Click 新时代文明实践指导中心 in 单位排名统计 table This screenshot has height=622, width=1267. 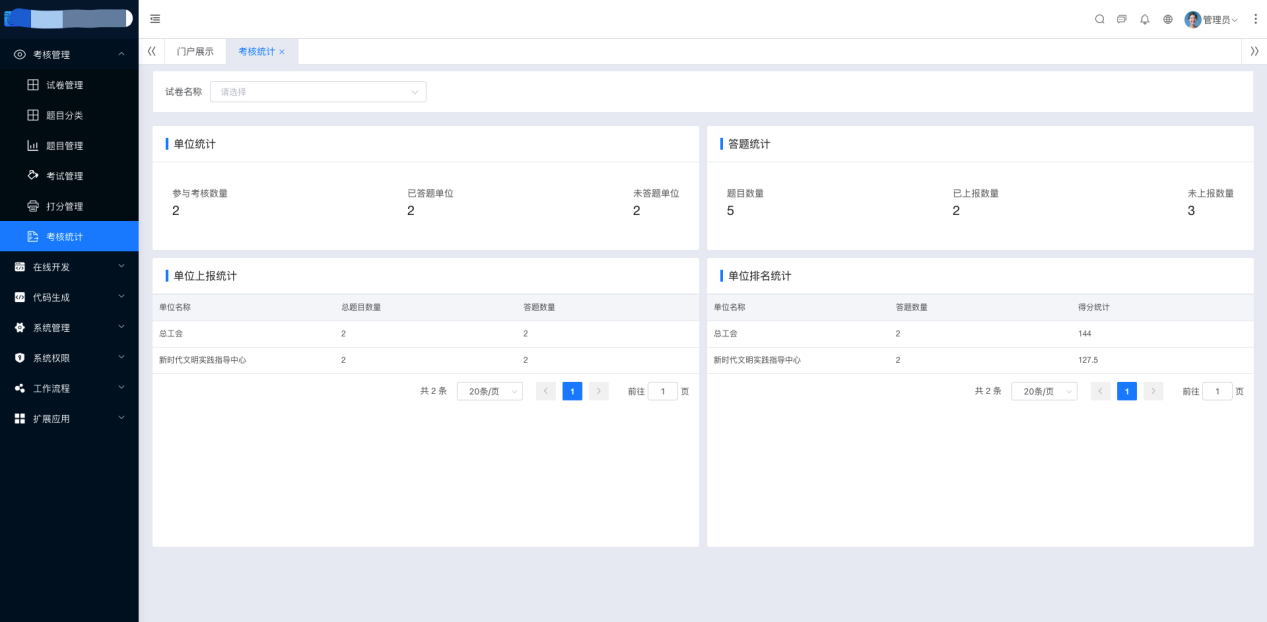click(x=757, y=360)
